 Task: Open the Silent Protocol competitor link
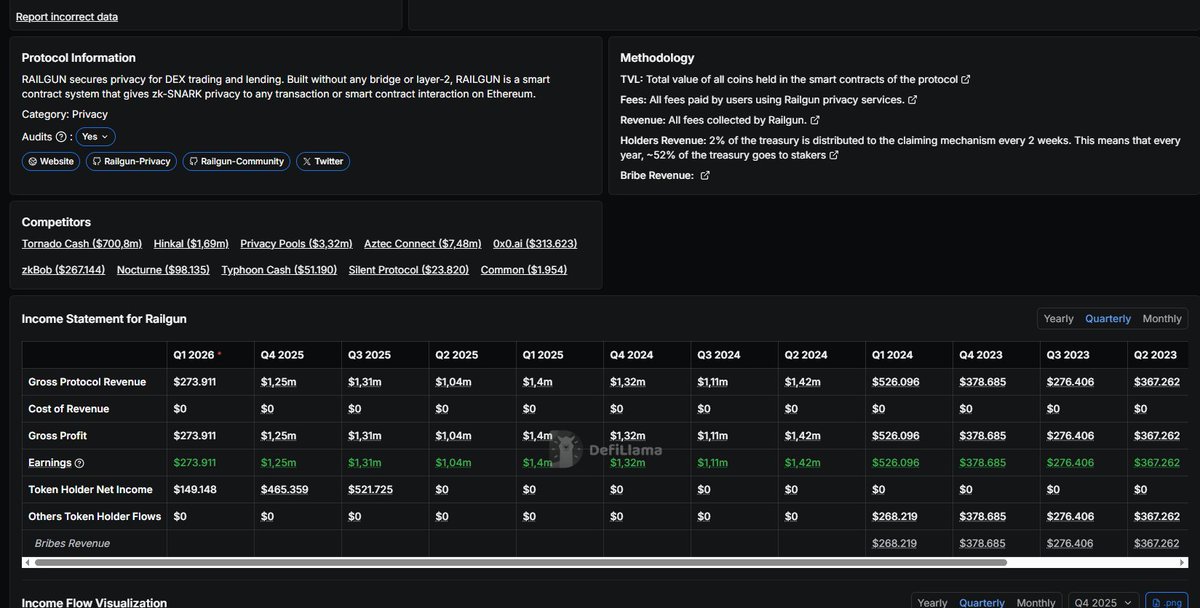[x=409, y=270]
